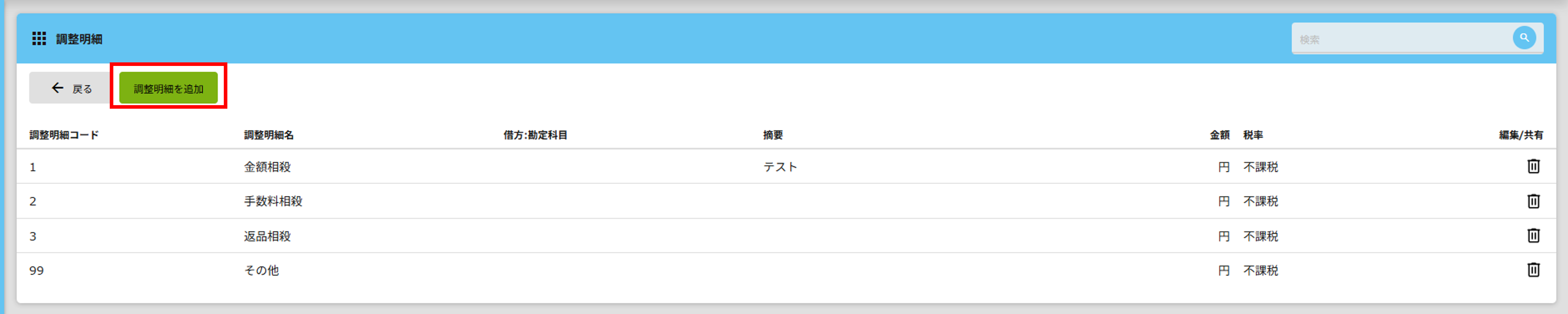
Task: Click the 税率 column header
Action: tap(1253, 135)
